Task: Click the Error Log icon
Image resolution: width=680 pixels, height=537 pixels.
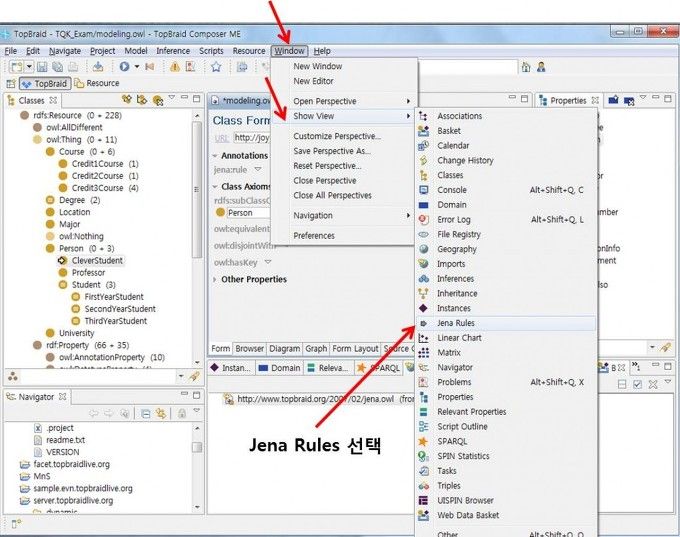Action: pyautogui.click(x=423, y=219)
